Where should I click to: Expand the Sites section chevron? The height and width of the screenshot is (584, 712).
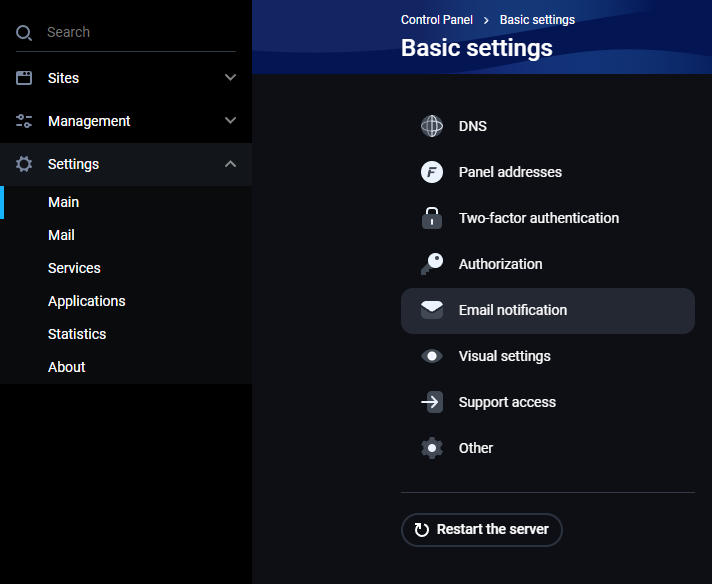point(230,77)
